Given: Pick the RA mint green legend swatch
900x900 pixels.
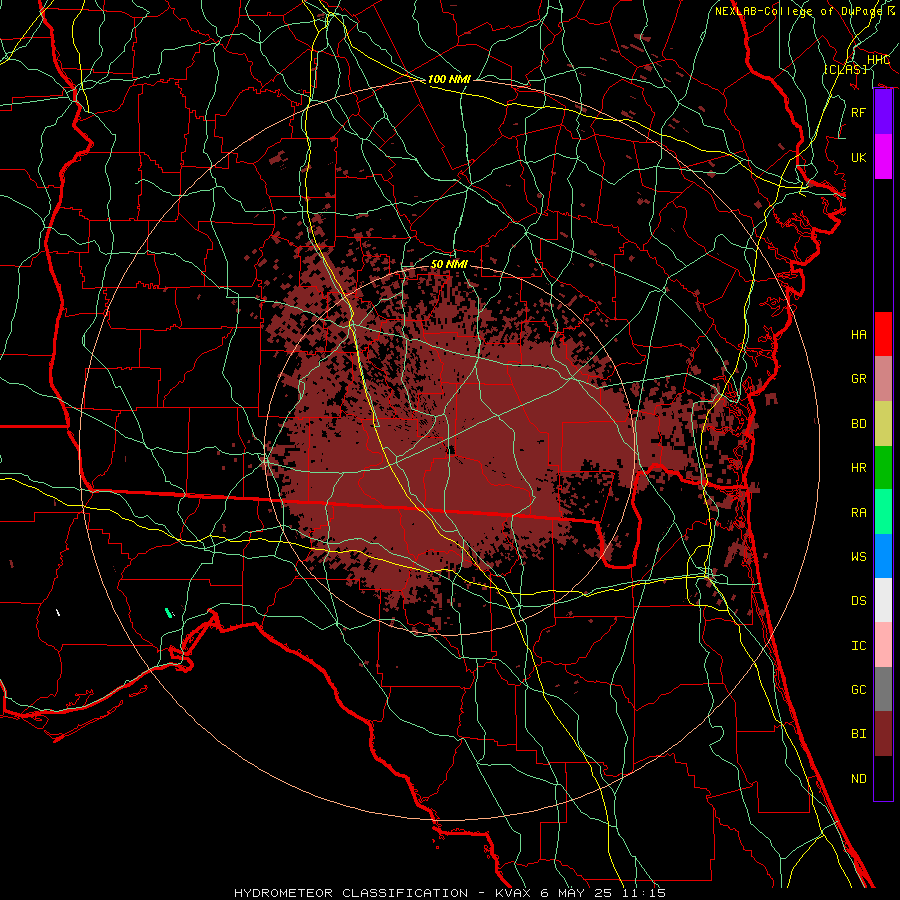Looking at the screenshot, I should [x=883, y=512].
